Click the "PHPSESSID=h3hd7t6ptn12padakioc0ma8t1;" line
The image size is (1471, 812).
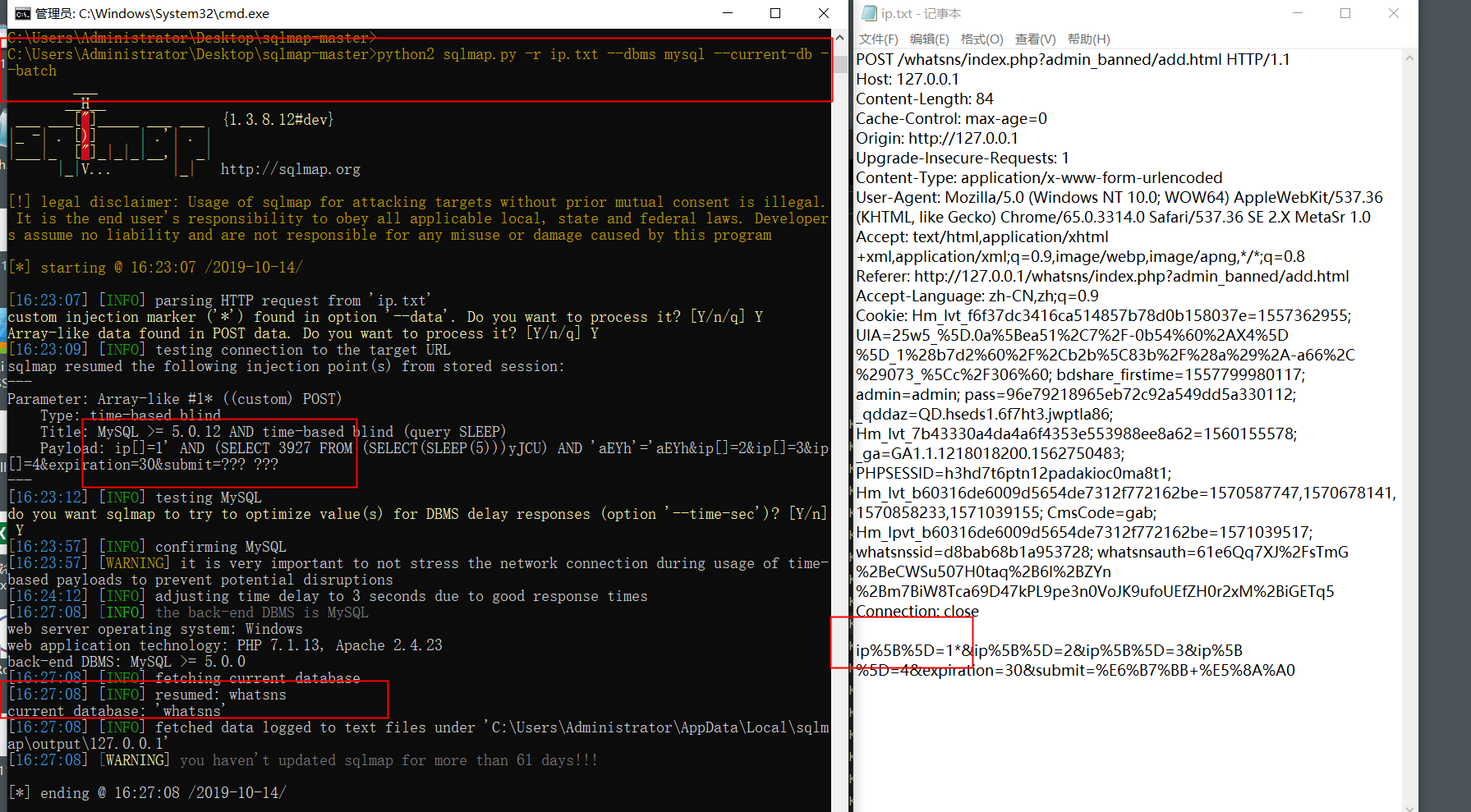(1014, 473)
